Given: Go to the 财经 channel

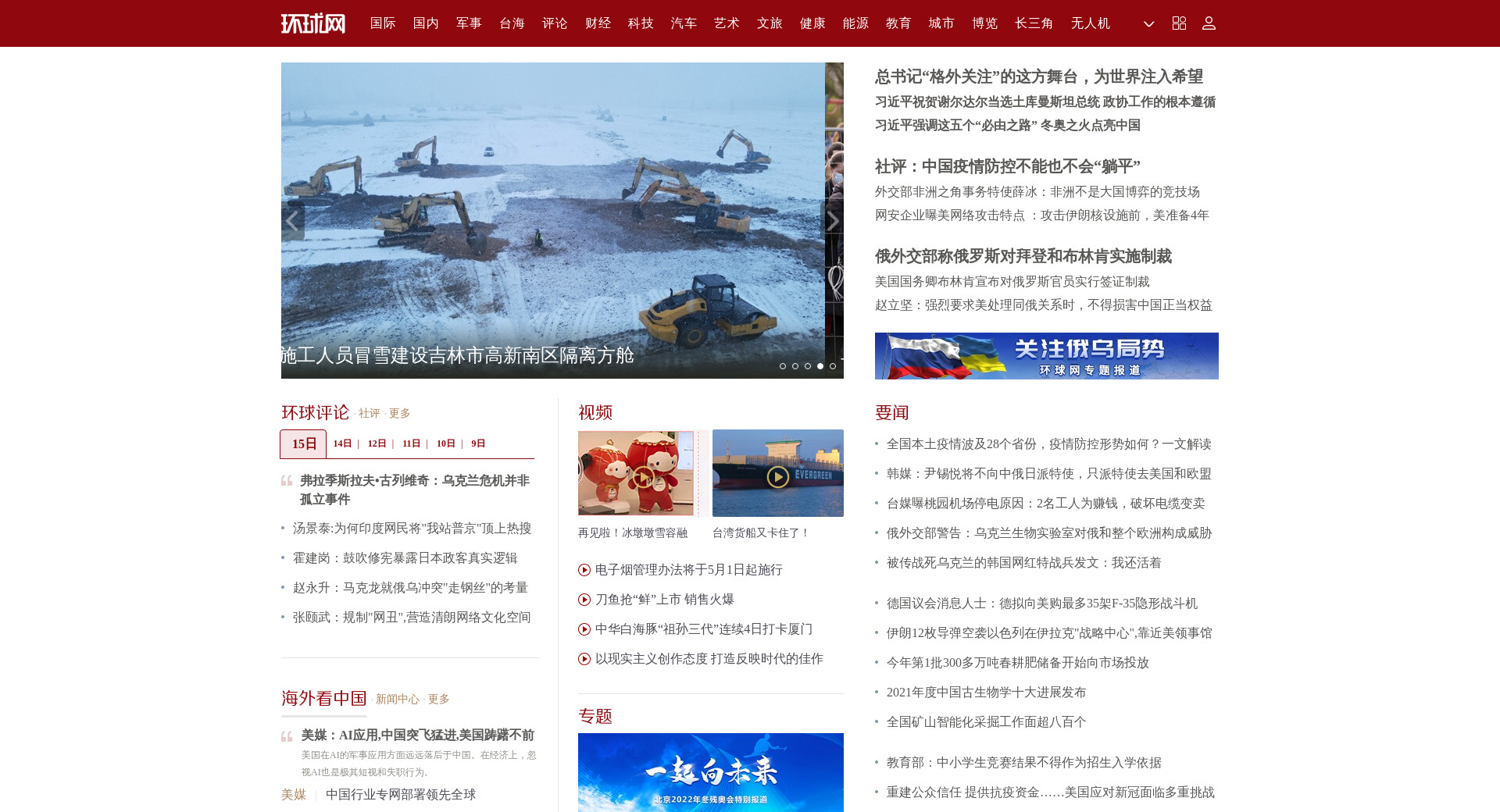Looking at the screenshot, I should point(598,23).
